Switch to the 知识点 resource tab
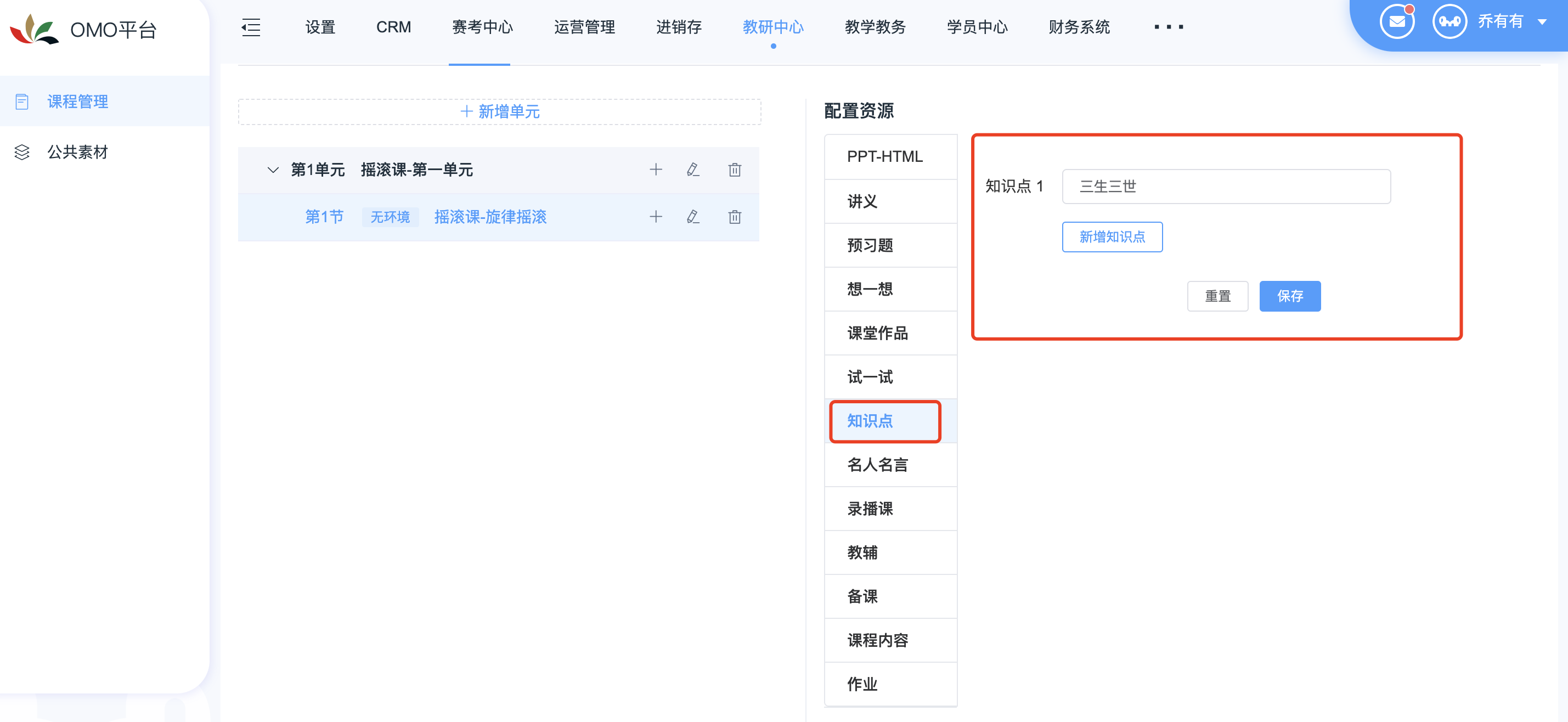This screenshot has width=1568, height=722. coord(890,421)
